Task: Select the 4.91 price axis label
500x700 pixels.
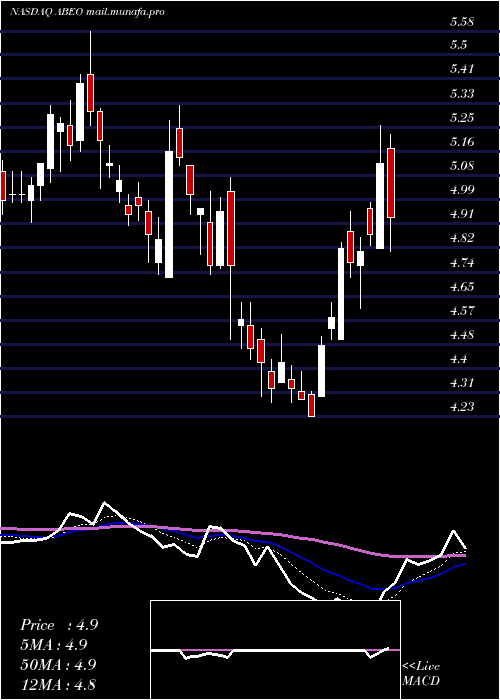Action: click(462, 214)
